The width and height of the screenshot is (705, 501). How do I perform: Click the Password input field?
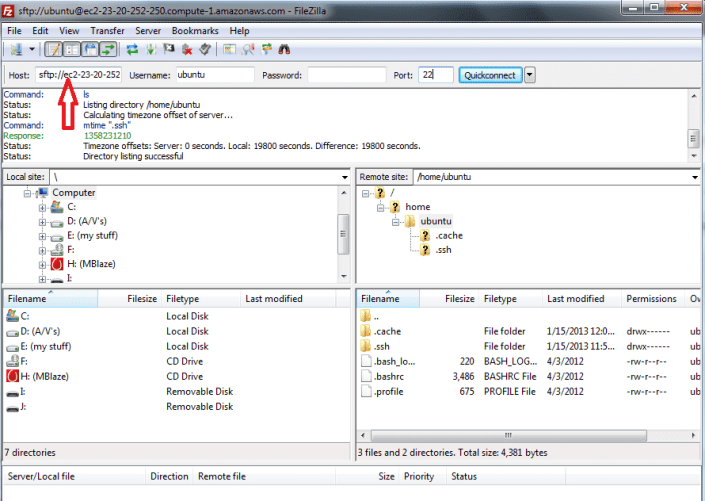347,75
